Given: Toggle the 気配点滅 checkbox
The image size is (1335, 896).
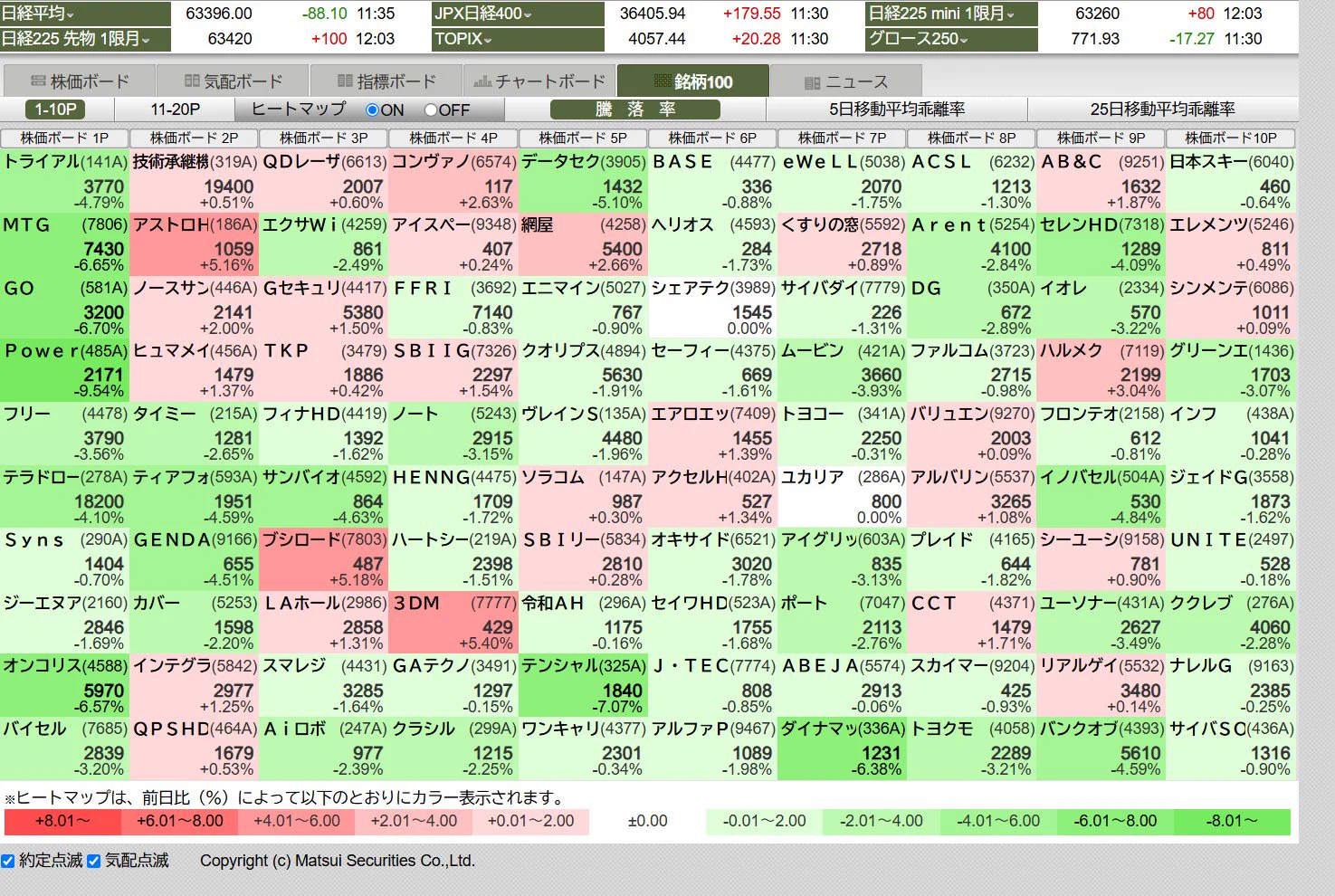Looking at the screenshot, I should [x=93, y=861].
